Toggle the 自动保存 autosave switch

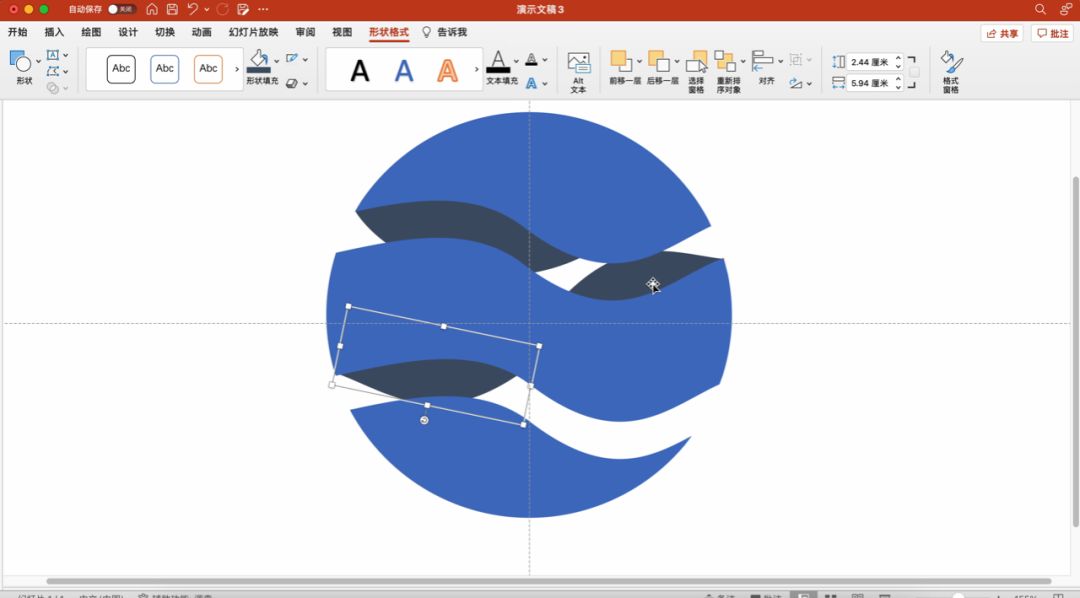(x=122, y=9)
